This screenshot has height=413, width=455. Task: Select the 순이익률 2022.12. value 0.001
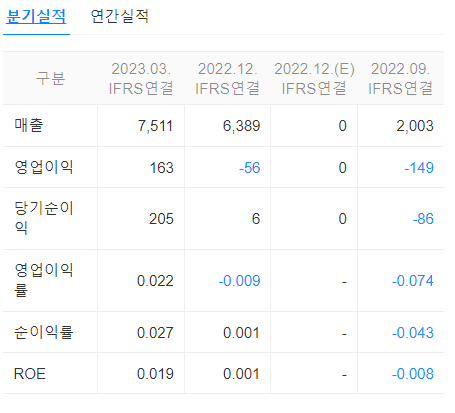(241, 333)
